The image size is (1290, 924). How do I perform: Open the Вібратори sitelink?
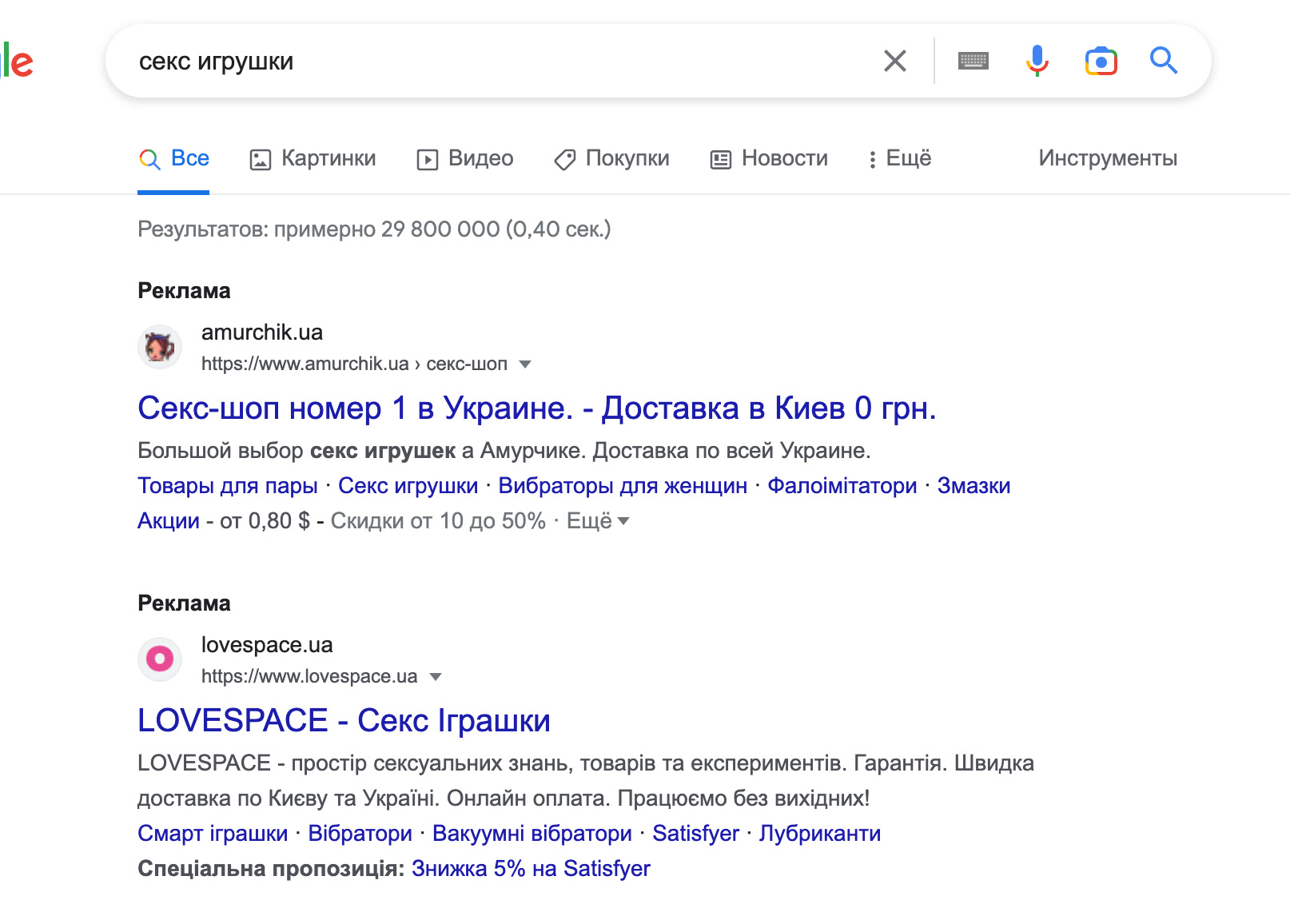[360, 834]
